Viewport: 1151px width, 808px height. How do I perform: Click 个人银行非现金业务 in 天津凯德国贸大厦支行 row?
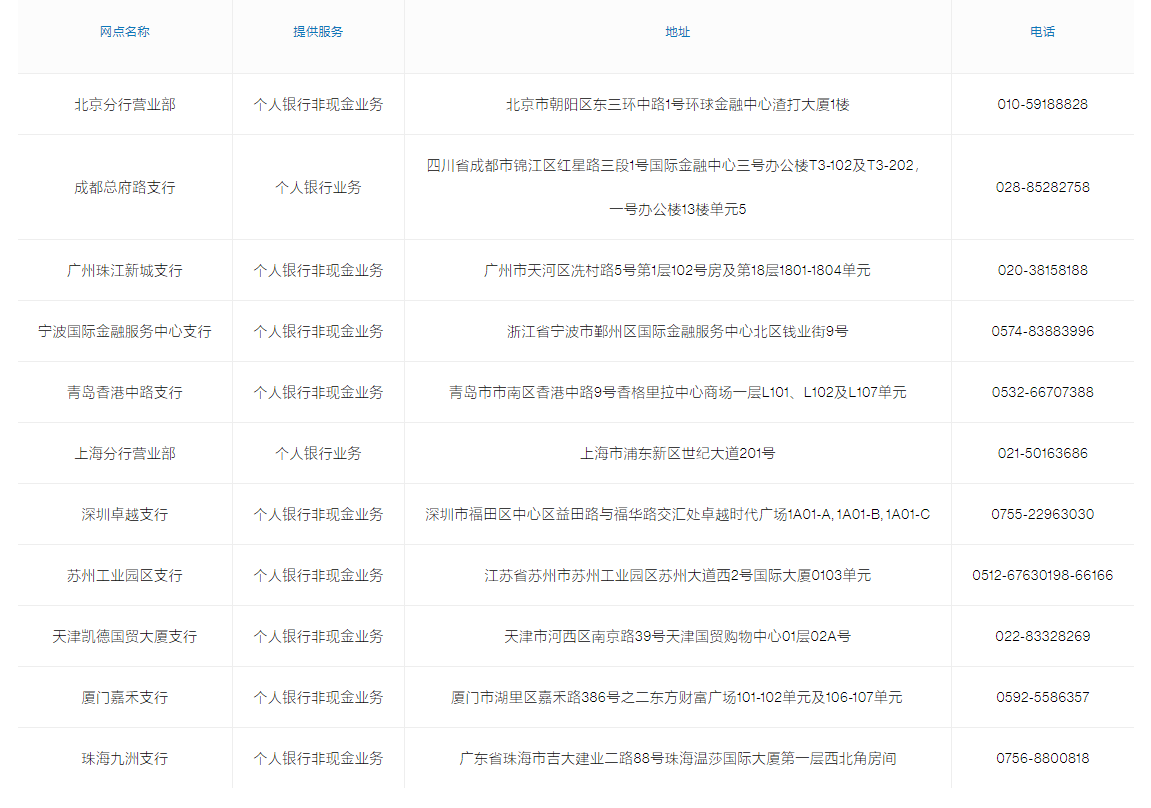click(x=318, y=636)
